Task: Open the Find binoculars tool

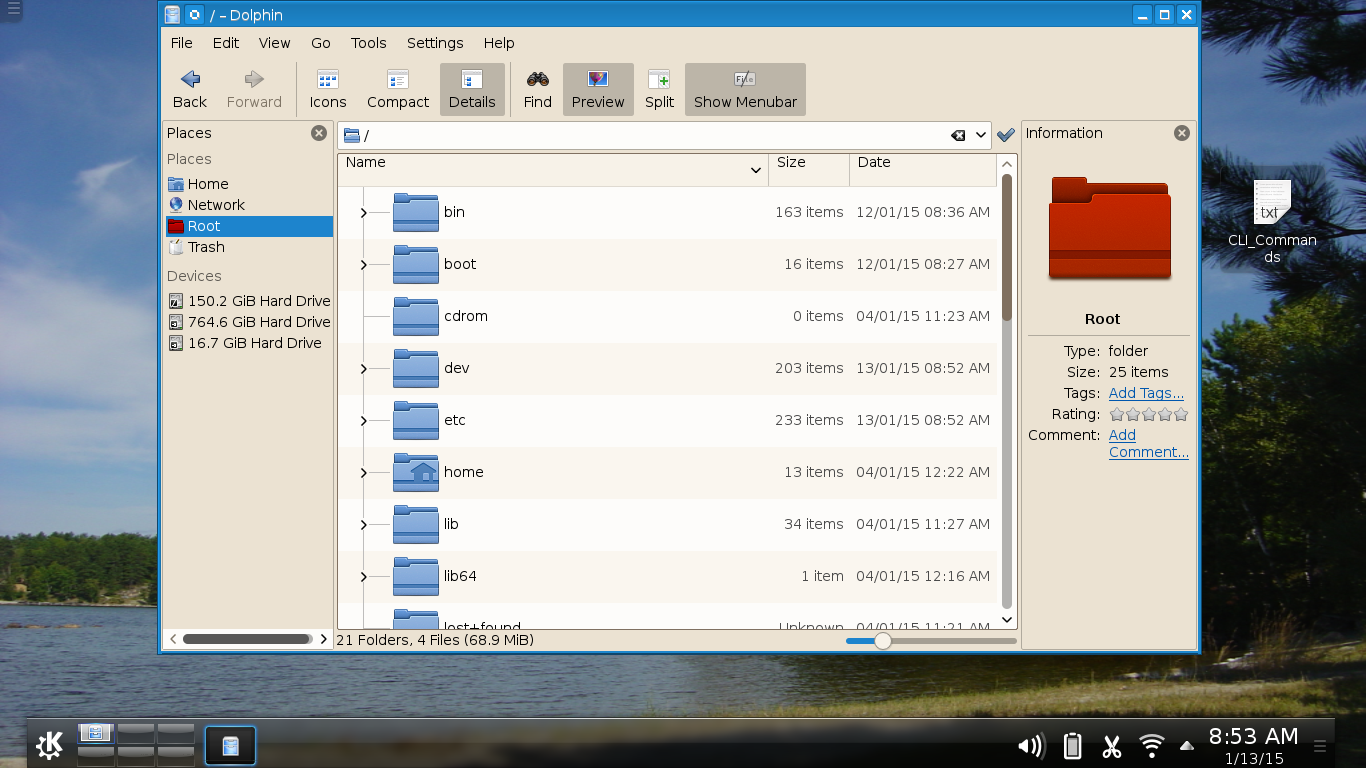Action: (537, 90)
